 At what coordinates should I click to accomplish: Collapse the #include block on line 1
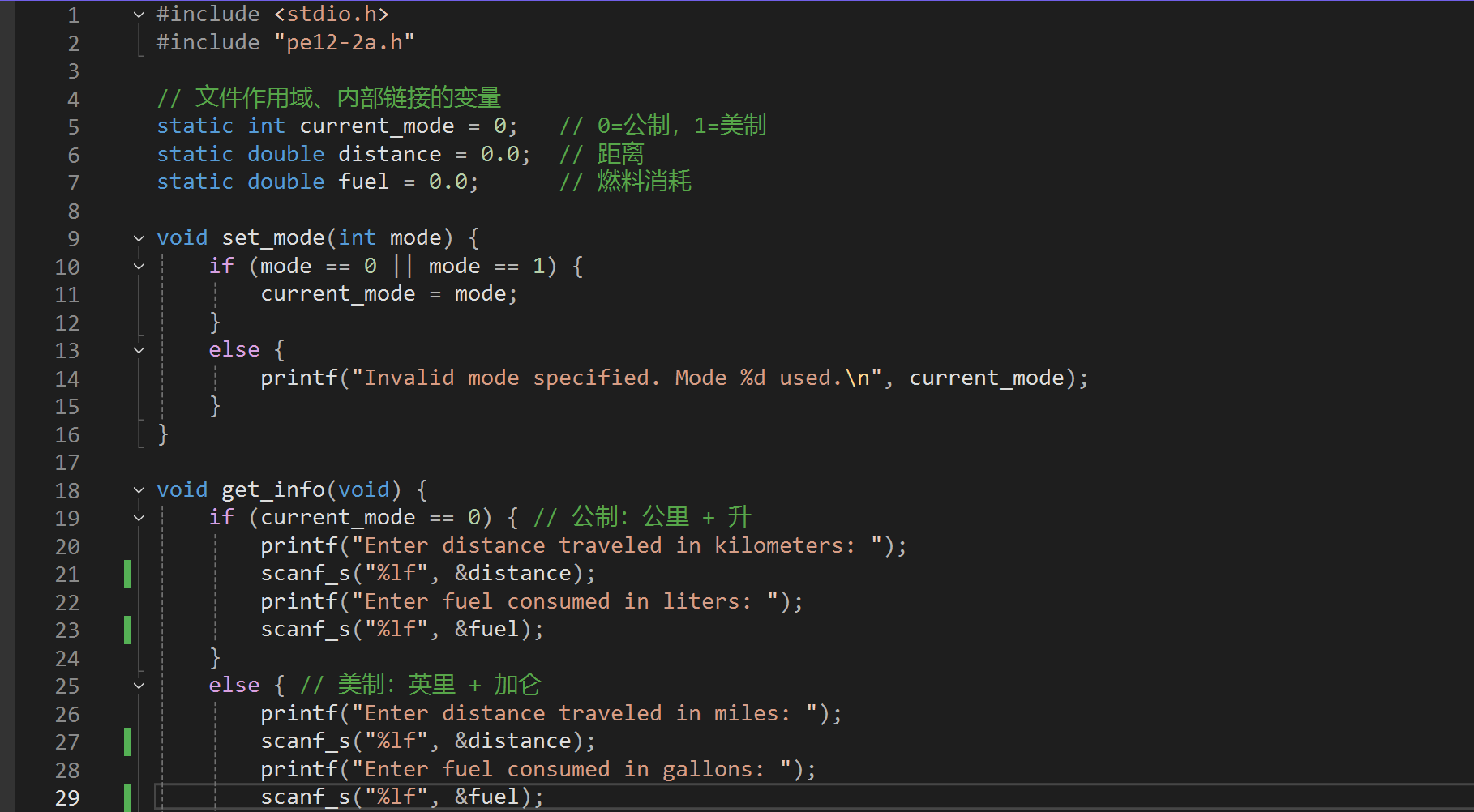tap(139, 15)
